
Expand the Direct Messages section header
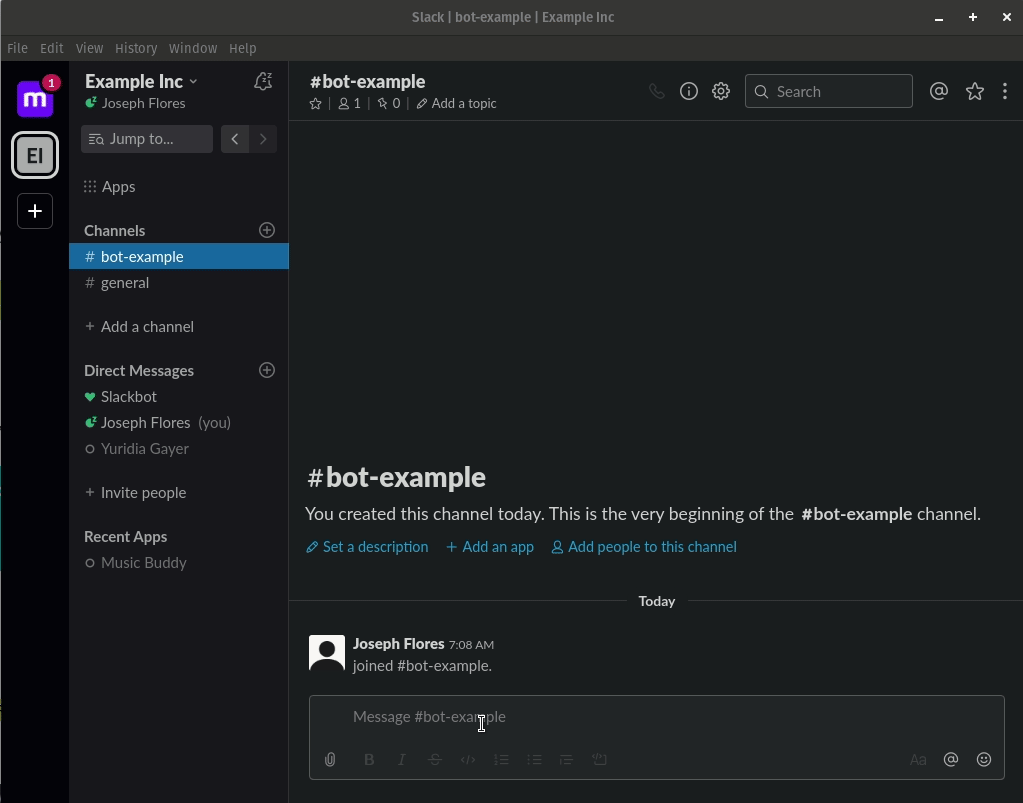click(139, 371)
